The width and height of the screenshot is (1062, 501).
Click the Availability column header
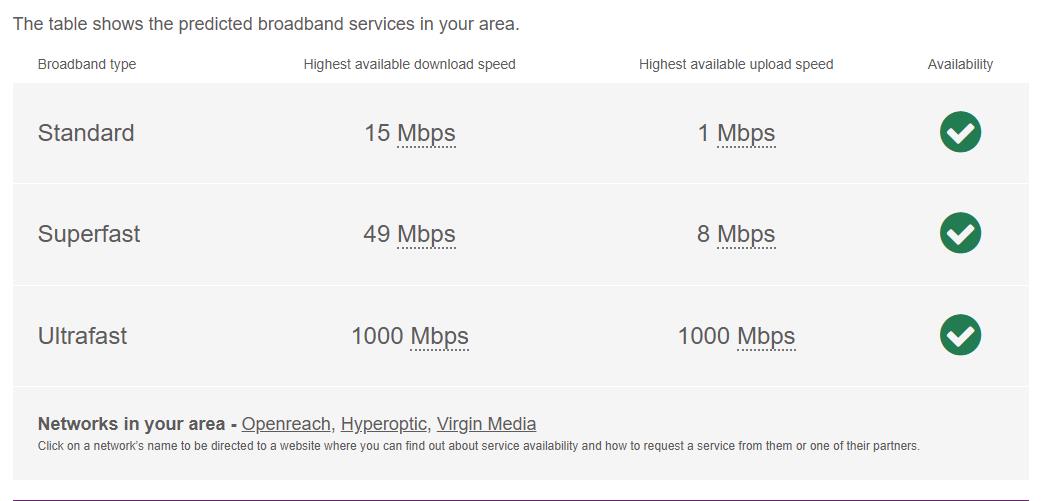tap(960, 64)
